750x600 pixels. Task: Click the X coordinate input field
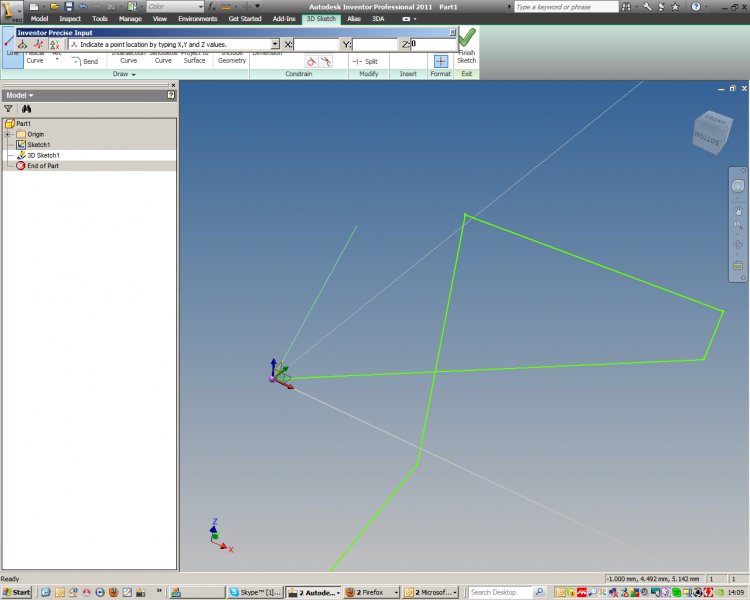click(316, 45)
